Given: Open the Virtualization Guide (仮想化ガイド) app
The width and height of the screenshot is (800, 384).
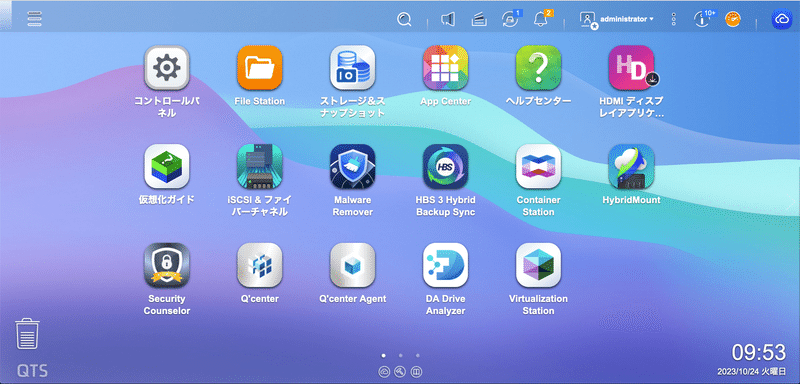Looking at the screenshot, I should pyautogui.click(x=167, y=166).
